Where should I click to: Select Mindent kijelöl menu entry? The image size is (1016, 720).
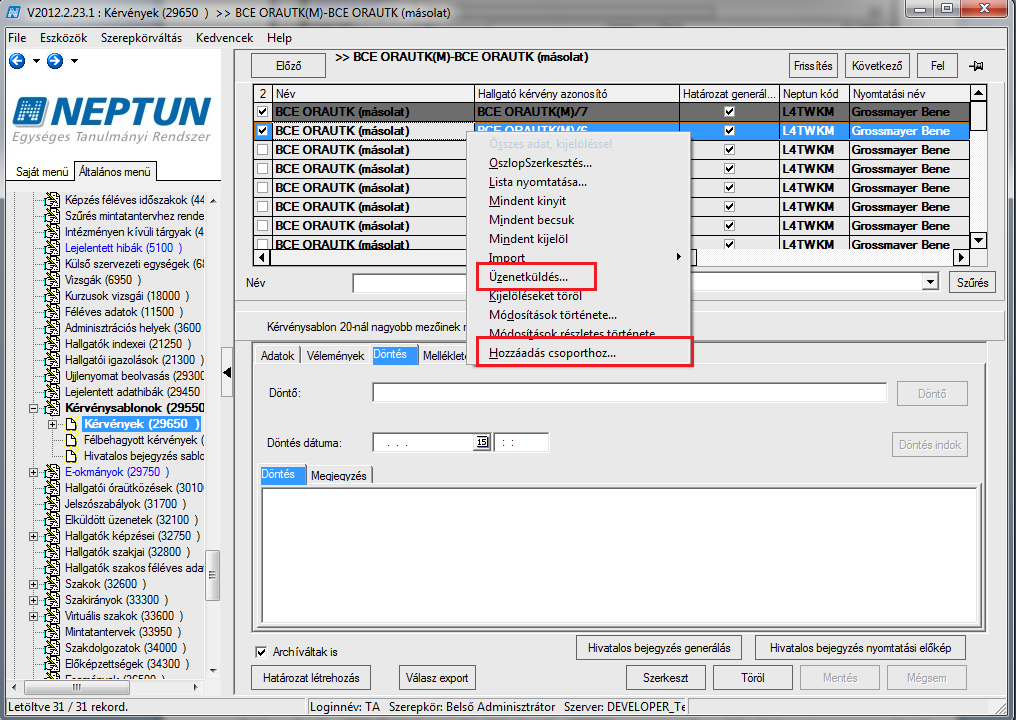(x=528, y=239)
